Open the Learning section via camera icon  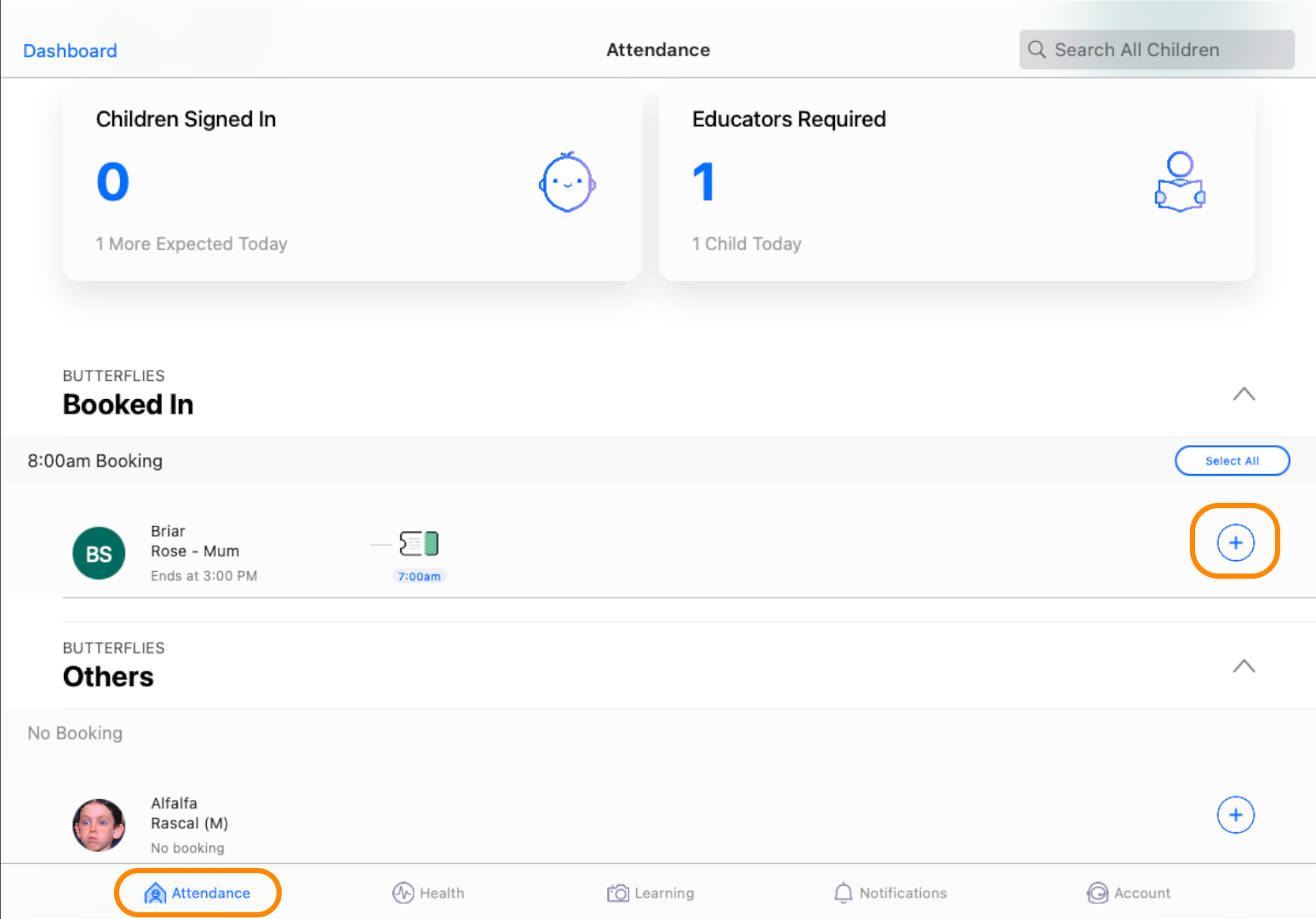click(617, 893)
